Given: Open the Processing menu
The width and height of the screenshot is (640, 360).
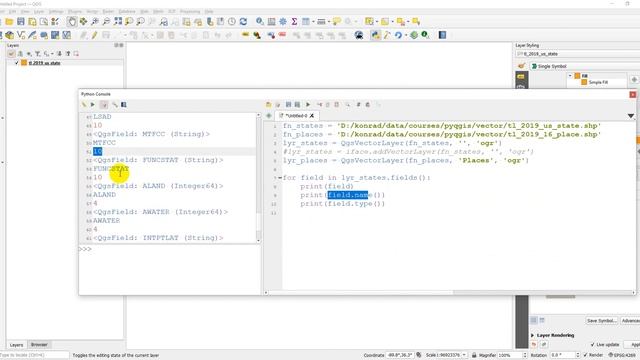Looking at the screenshot, I should pyautogui.click(x=190, y=11).
